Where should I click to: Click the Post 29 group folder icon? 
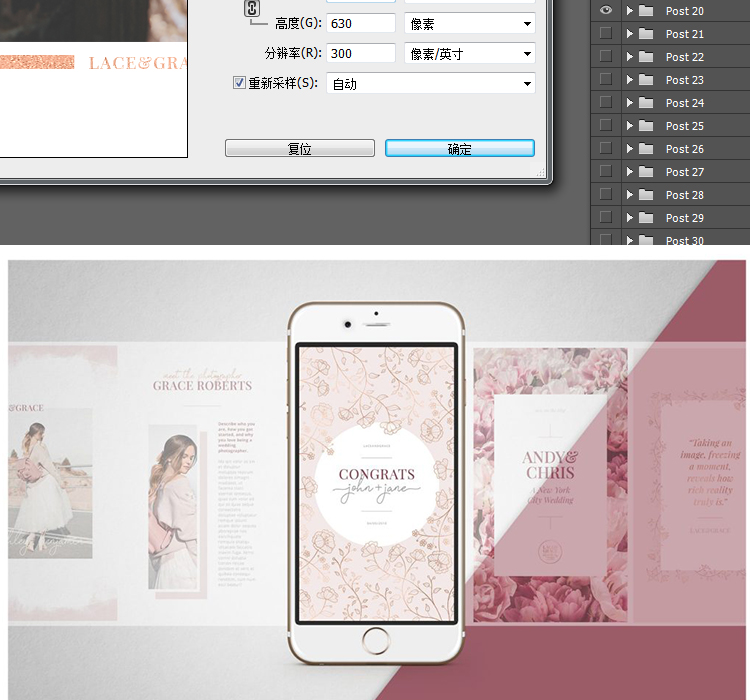click(x=646, y=218)
